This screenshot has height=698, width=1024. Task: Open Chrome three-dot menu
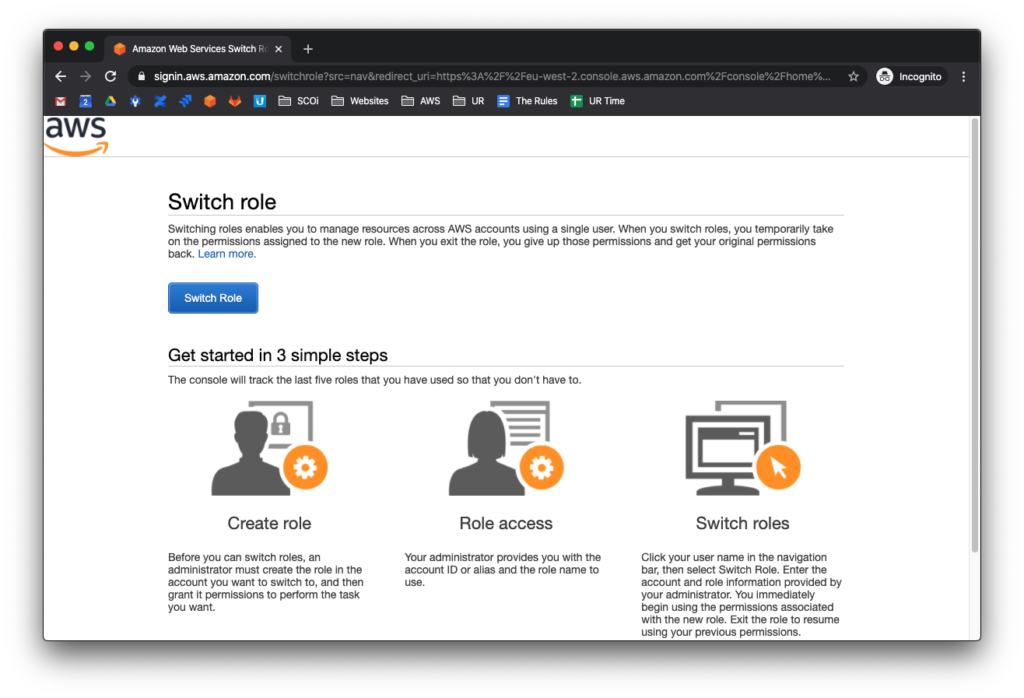click(964, 76)
